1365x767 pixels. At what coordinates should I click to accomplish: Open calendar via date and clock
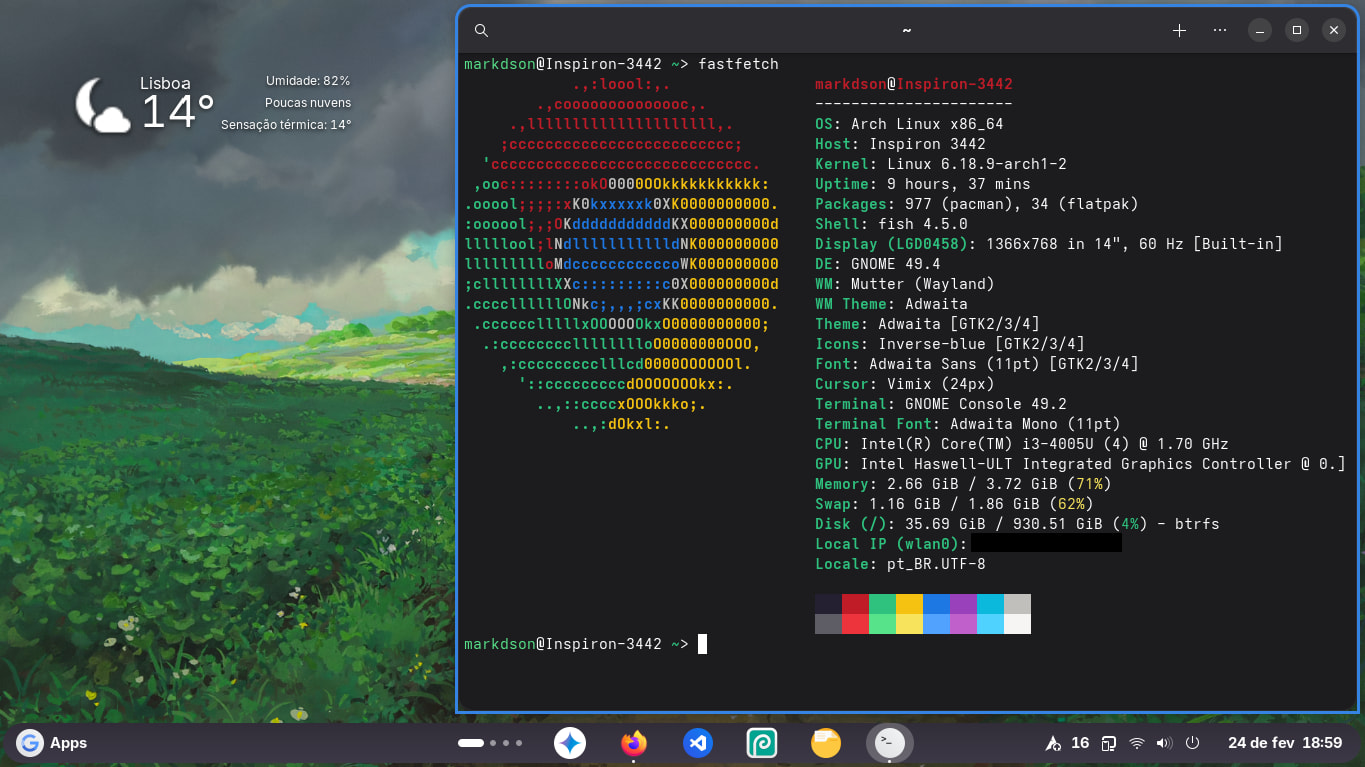click(1284, 743)
